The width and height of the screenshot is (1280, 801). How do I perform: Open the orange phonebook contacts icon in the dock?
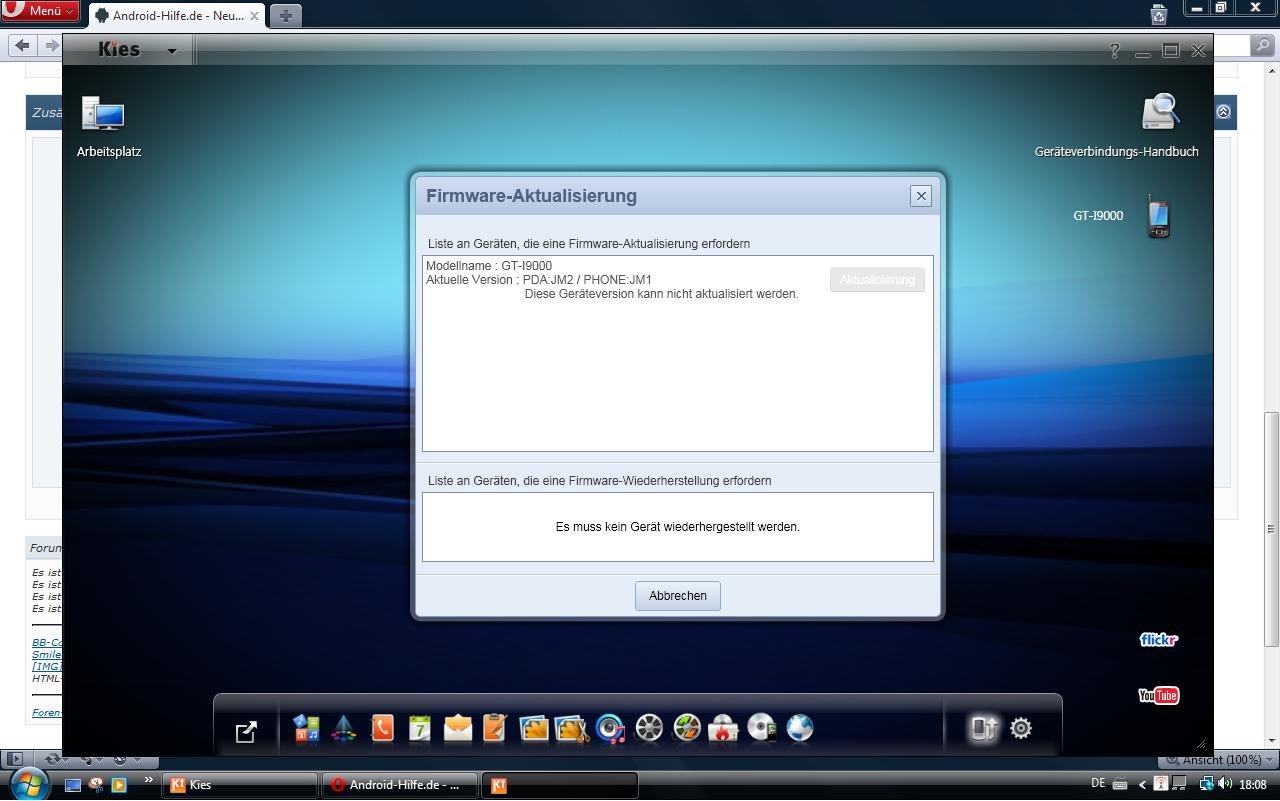pyautogui.click(x=382, y=728)
